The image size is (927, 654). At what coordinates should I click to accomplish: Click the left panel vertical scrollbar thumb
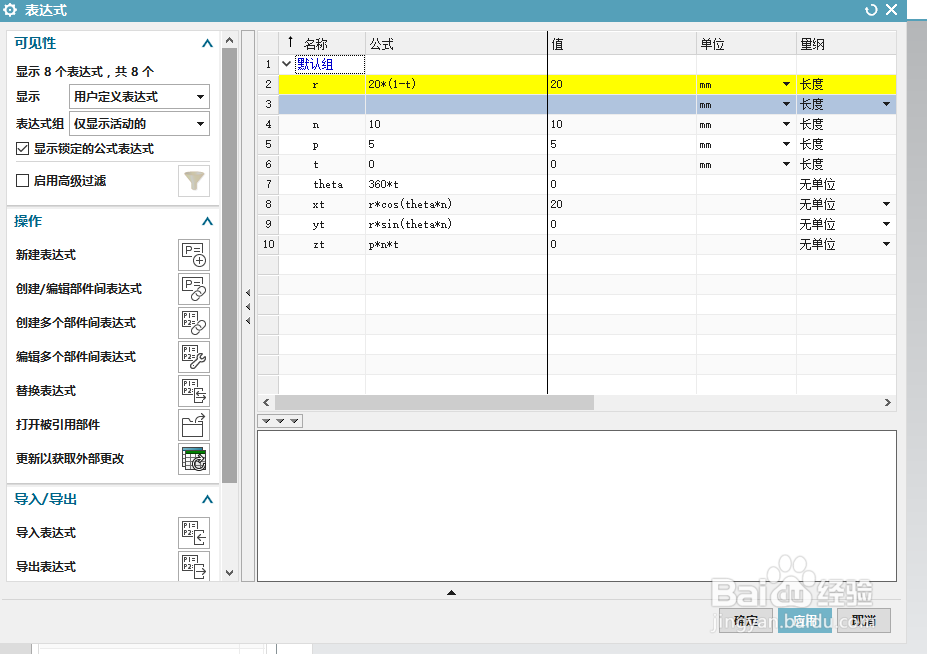[229, 266]
